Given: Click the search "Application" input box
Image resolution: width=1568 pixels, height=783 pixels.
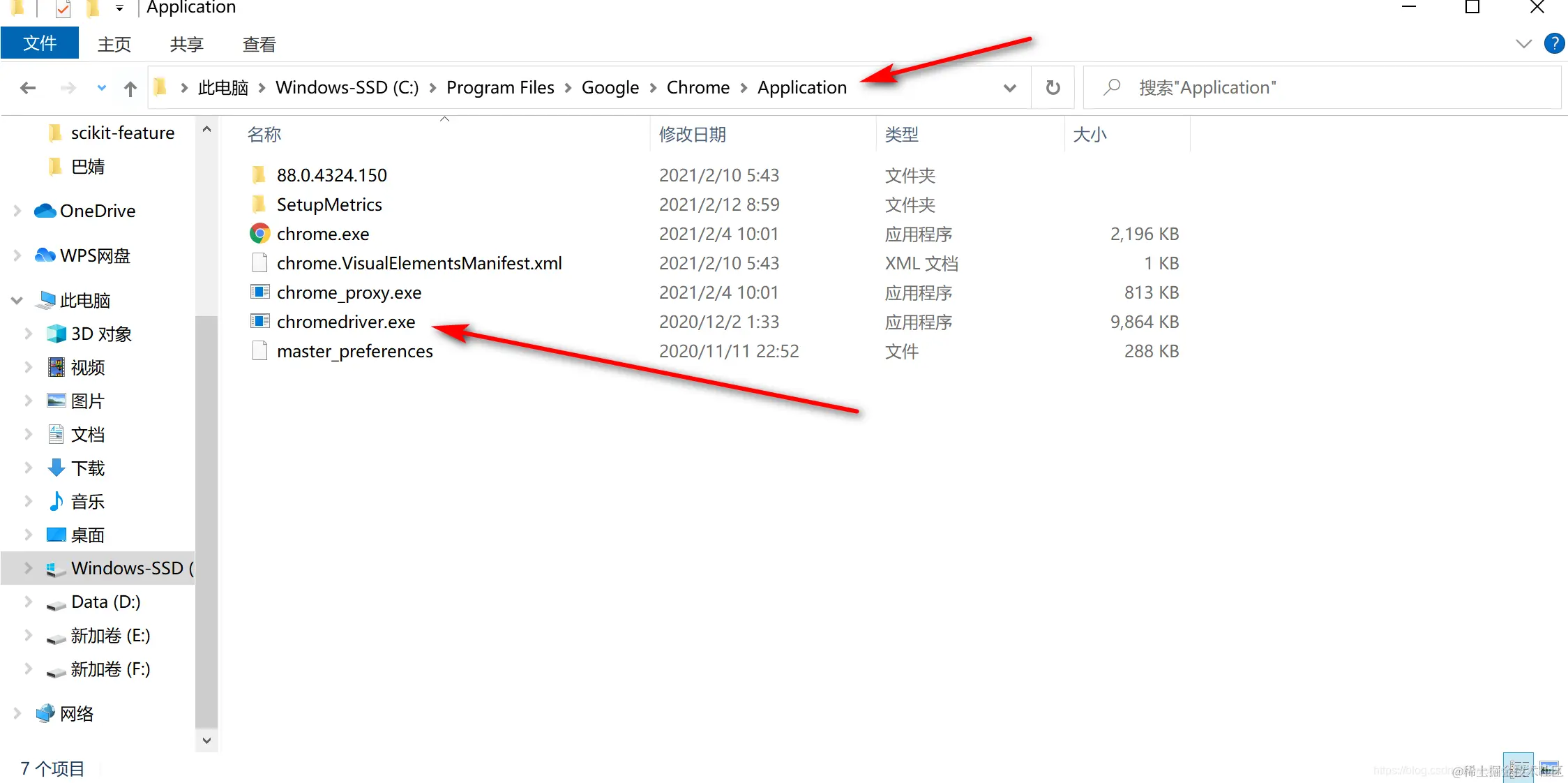Looking at the screenshot, I should click(x=1322, y=87).
